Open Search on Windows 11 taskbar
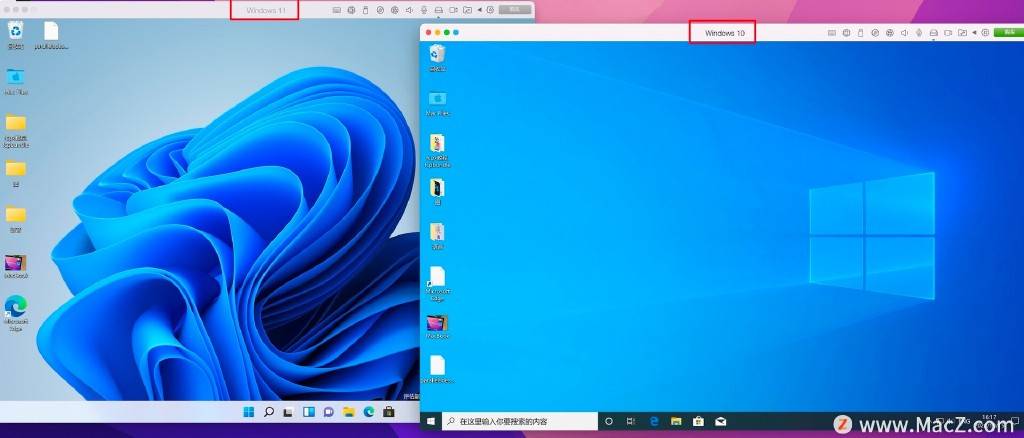This screenshot has height=438, width=1024. coord(268,412)
